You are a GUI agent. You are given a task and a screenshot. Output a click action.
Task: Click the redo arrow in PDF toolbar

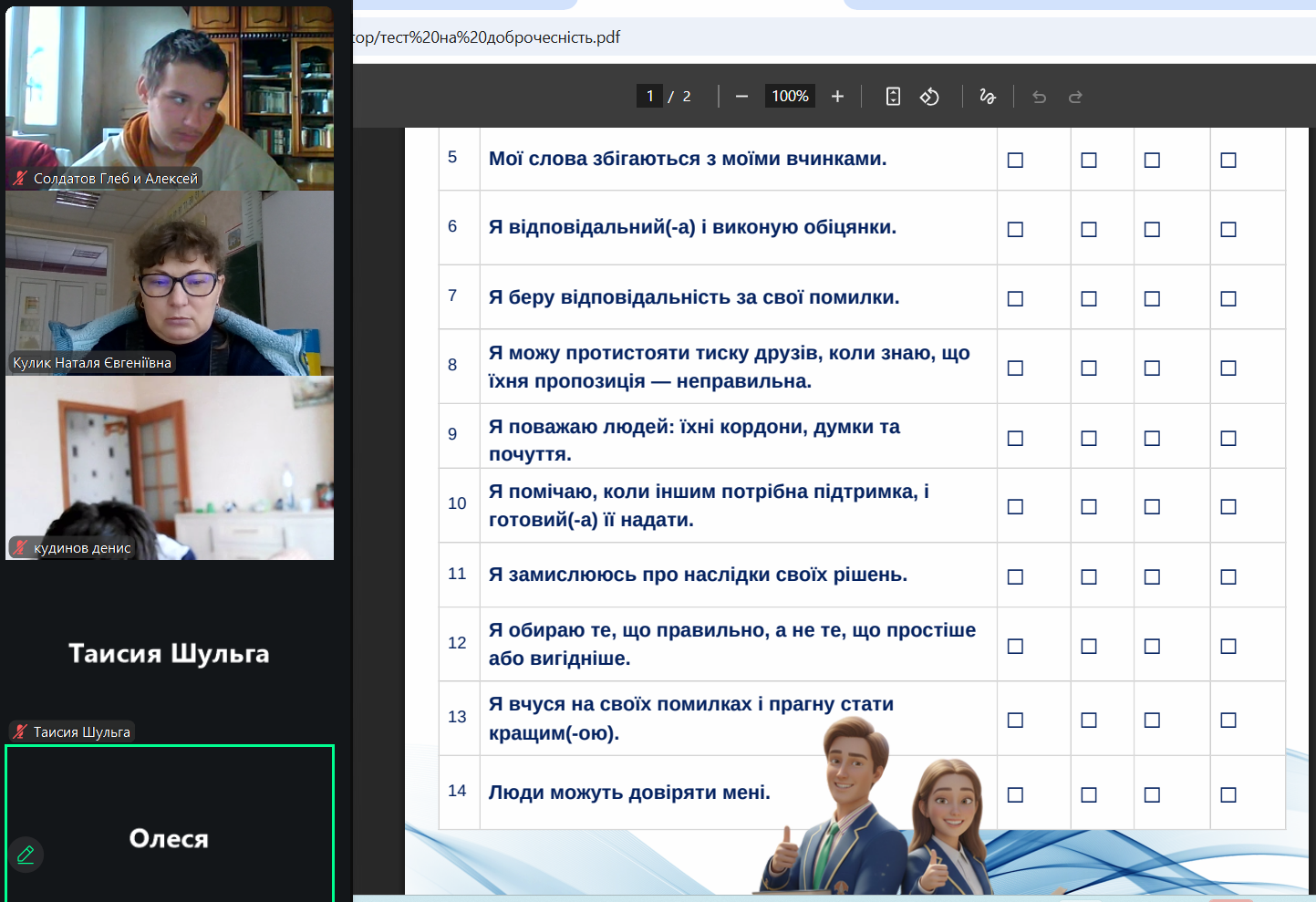point(1075,97)
